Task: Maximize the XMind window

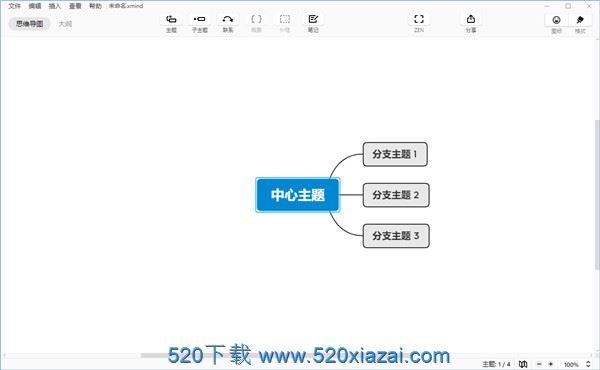Action: tap(568, 6)
